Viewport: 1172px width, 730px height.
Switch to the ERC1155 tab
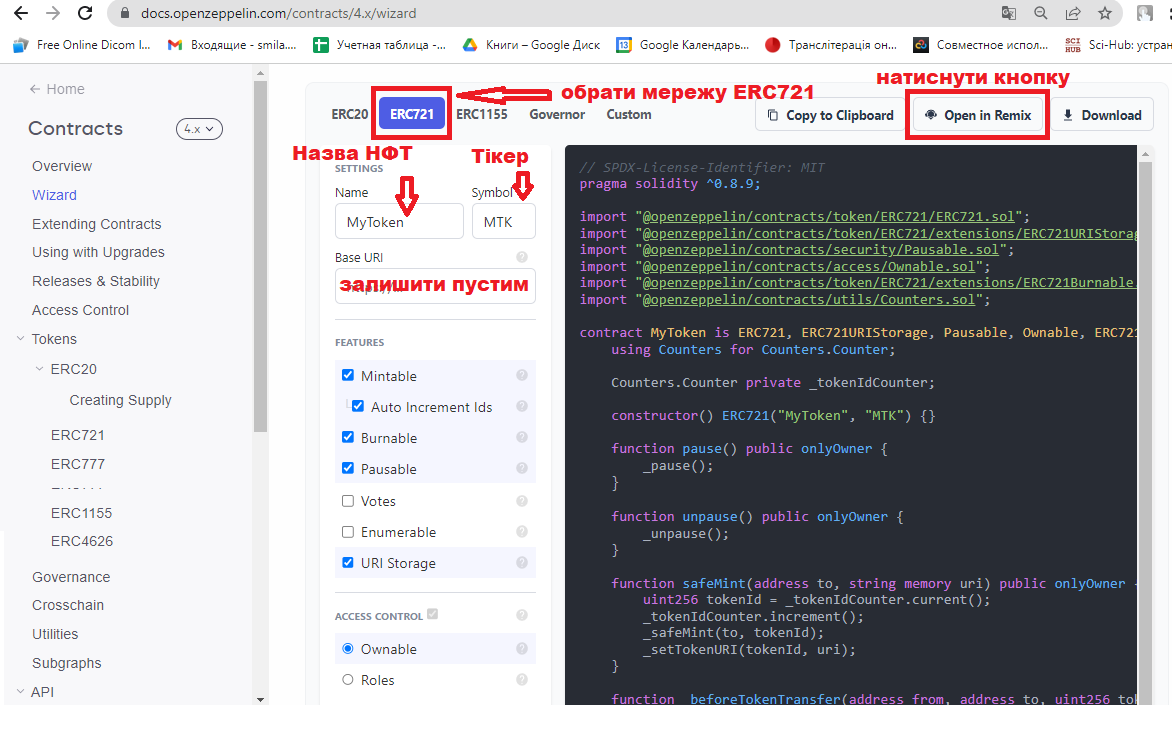pos(482,114)
